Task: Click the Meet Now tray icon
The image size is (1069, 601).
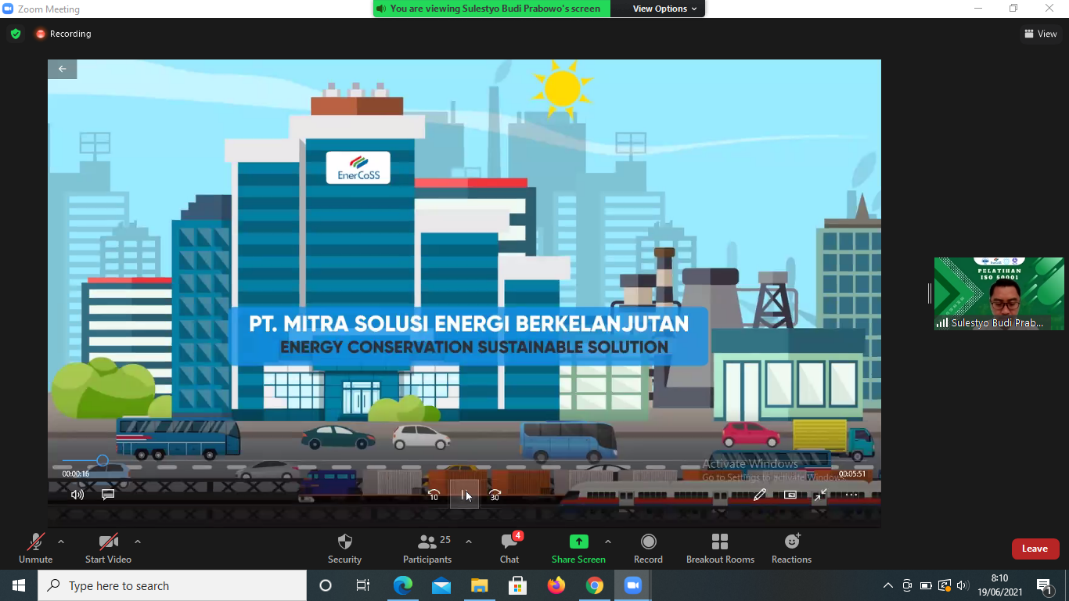Action: point(907,585)
